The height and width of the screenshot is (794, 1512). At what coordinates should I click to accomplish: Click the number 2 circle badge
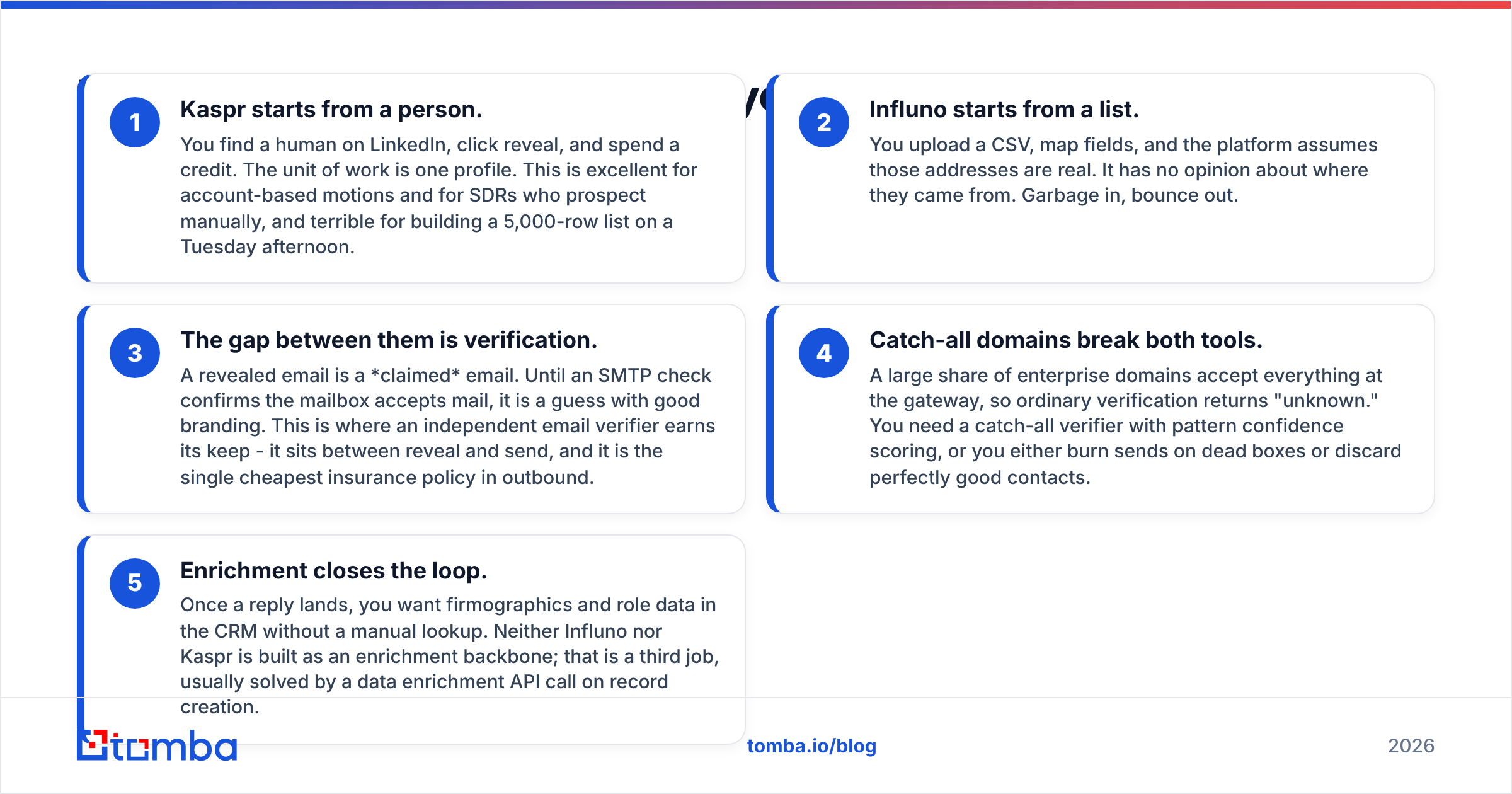[x=824, y=122]
